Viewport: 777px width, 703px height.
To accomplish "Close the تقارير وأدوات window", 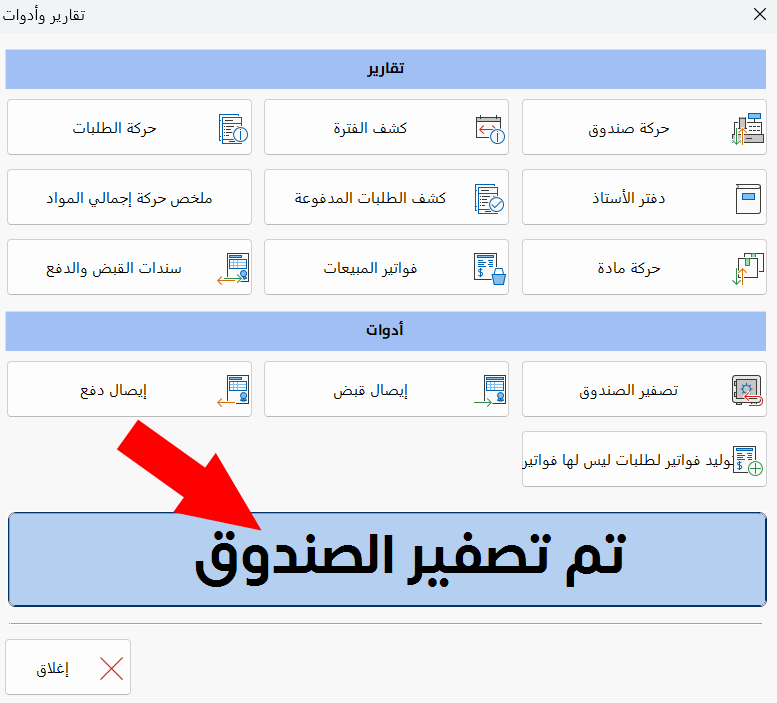I will (760, 14).
